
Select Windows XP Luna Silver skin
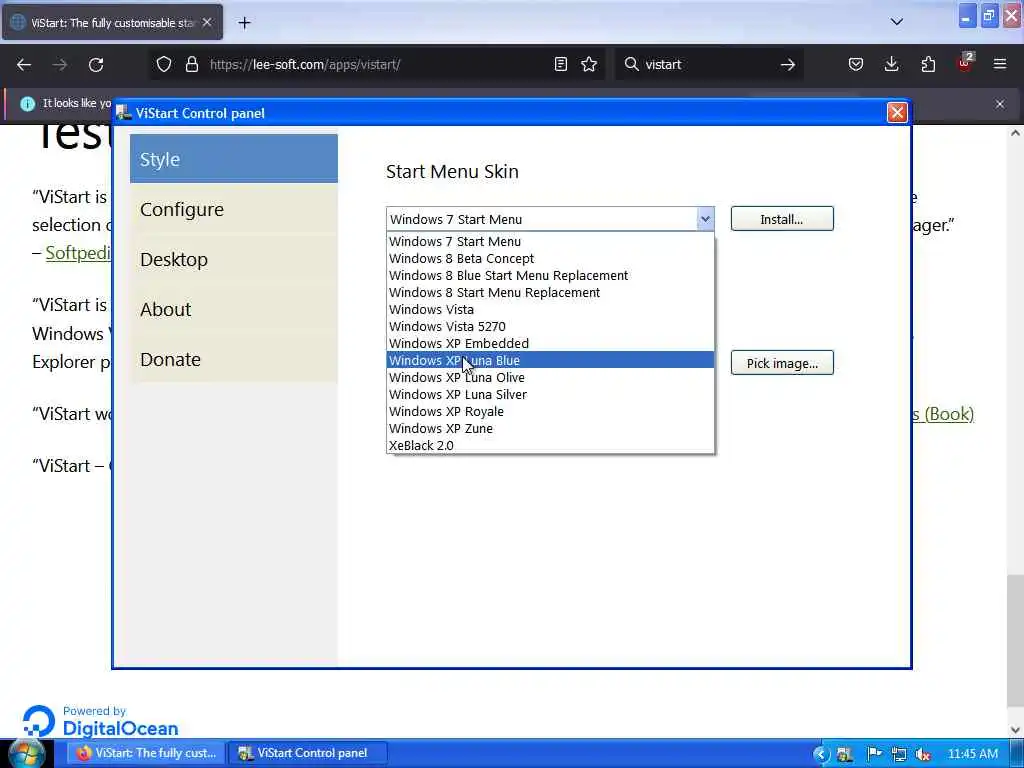[550, 394]
